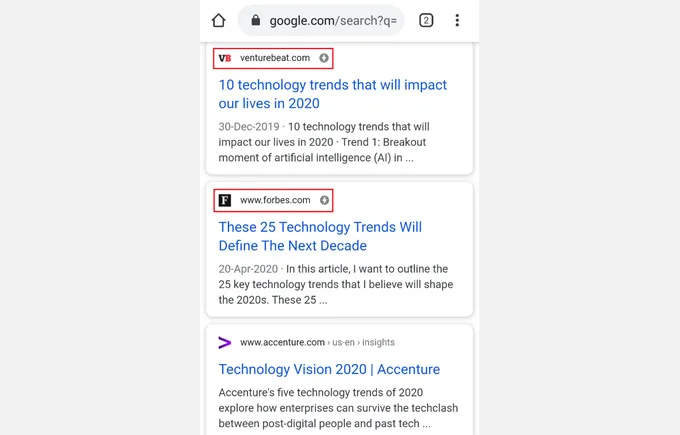Focus the google.com/search address bar
The image size is (680, 435).
point(330,20)
